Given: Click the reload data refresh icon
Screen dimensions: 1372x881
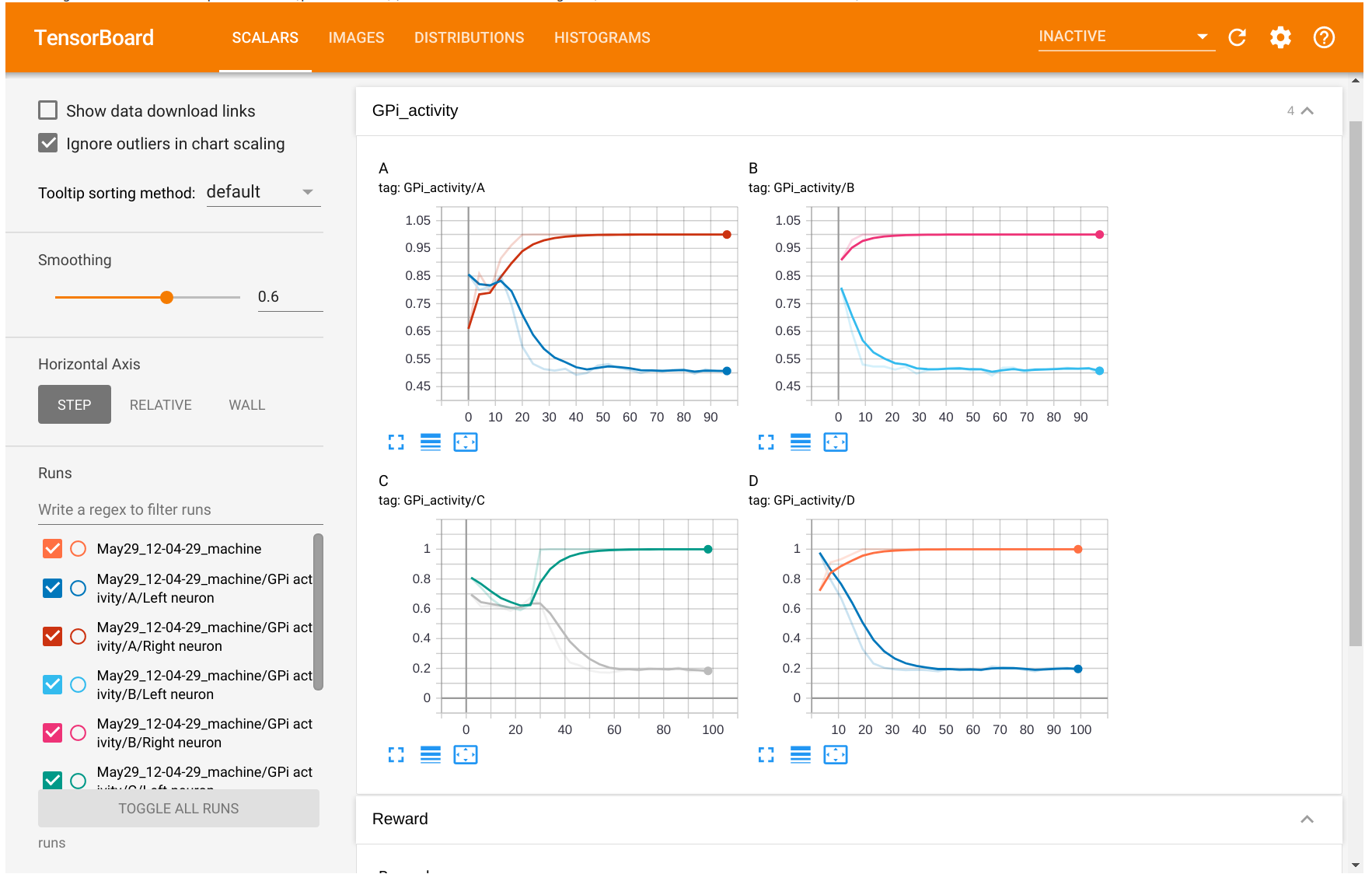Looking at the screenshot, I should 1237,37.
